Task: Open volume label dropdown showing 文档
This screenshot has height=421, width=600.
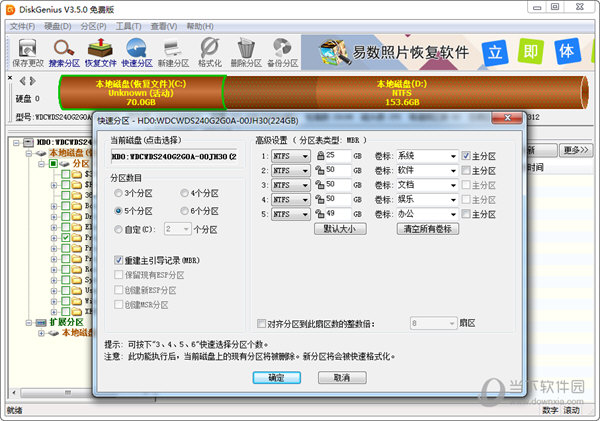Action: (453, 185)
